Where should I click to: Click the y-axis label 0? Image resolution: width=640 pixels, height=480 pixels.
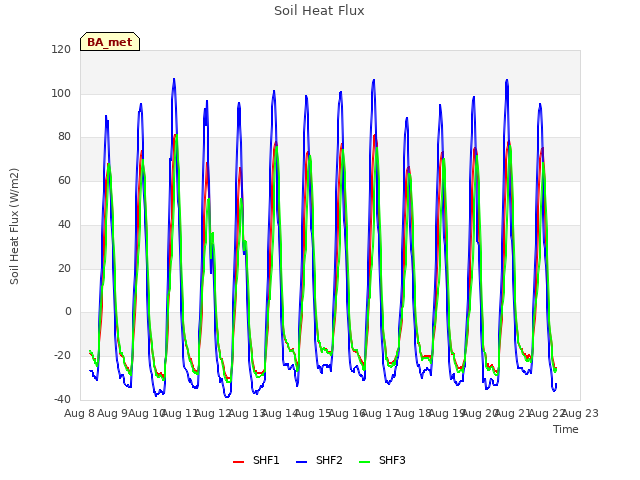pos(68,312)
